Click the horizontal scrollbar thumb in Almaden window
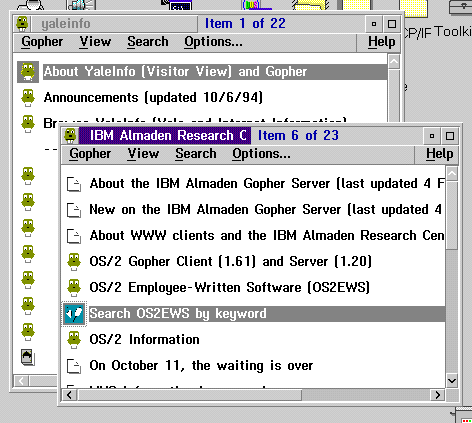Image resolution: width=472 pixels, height=423 pixels. [x=189, y=395]
